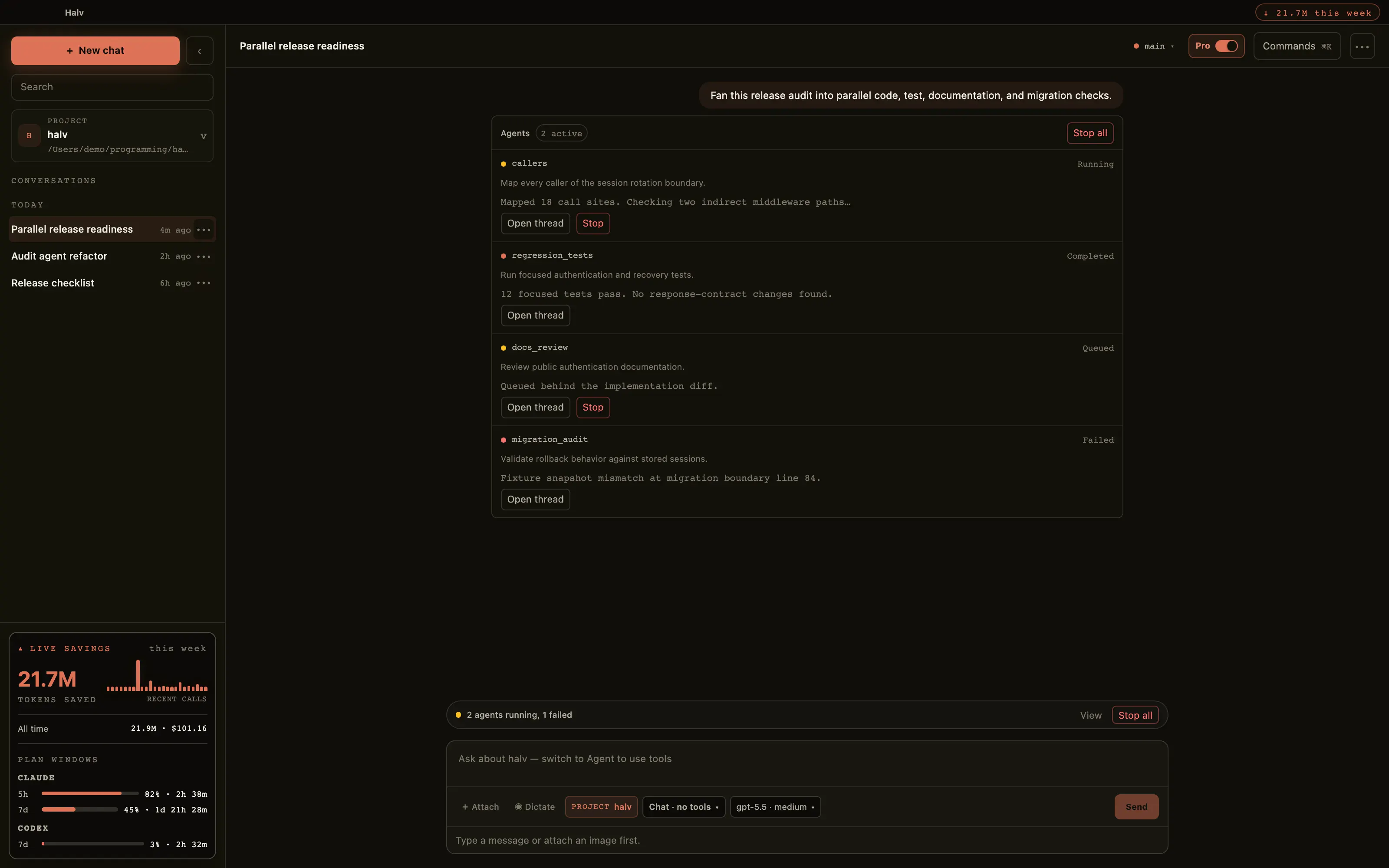Image resolution: width=1389 pixels, height=868 pixels.
Task: Open thread for callers agent
Action: [535, 224]
